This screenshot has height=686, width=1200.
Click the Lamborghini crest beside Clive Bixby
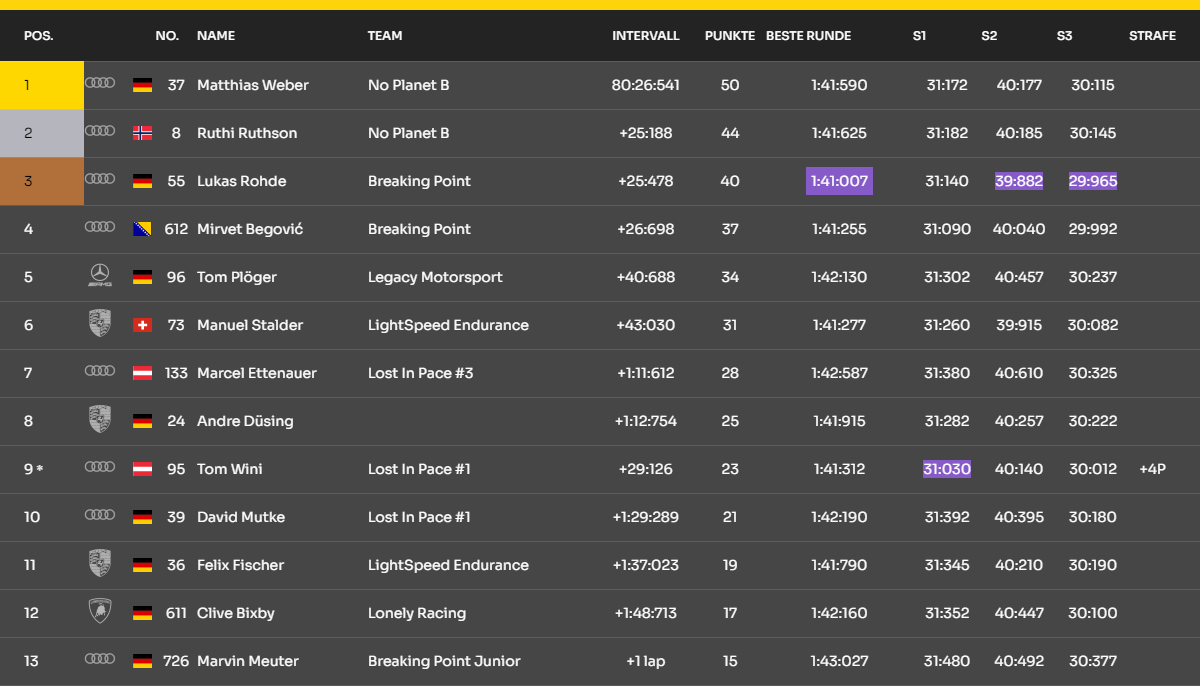point(100,612)
